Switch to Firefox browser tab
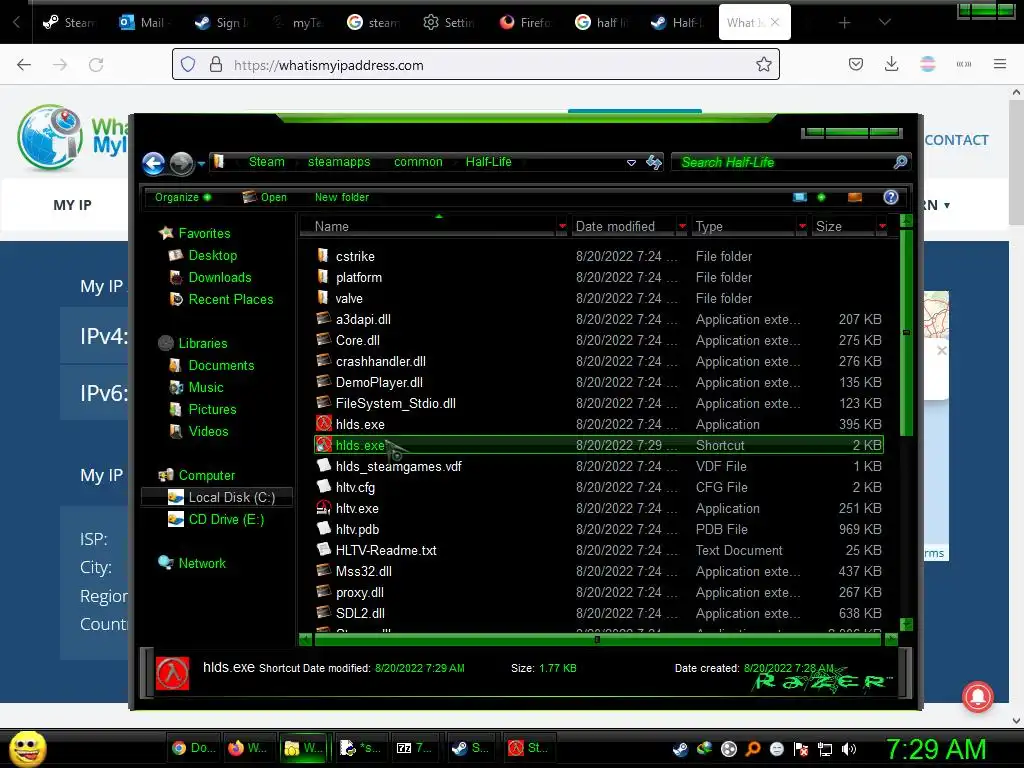 (x=525, y=22)
